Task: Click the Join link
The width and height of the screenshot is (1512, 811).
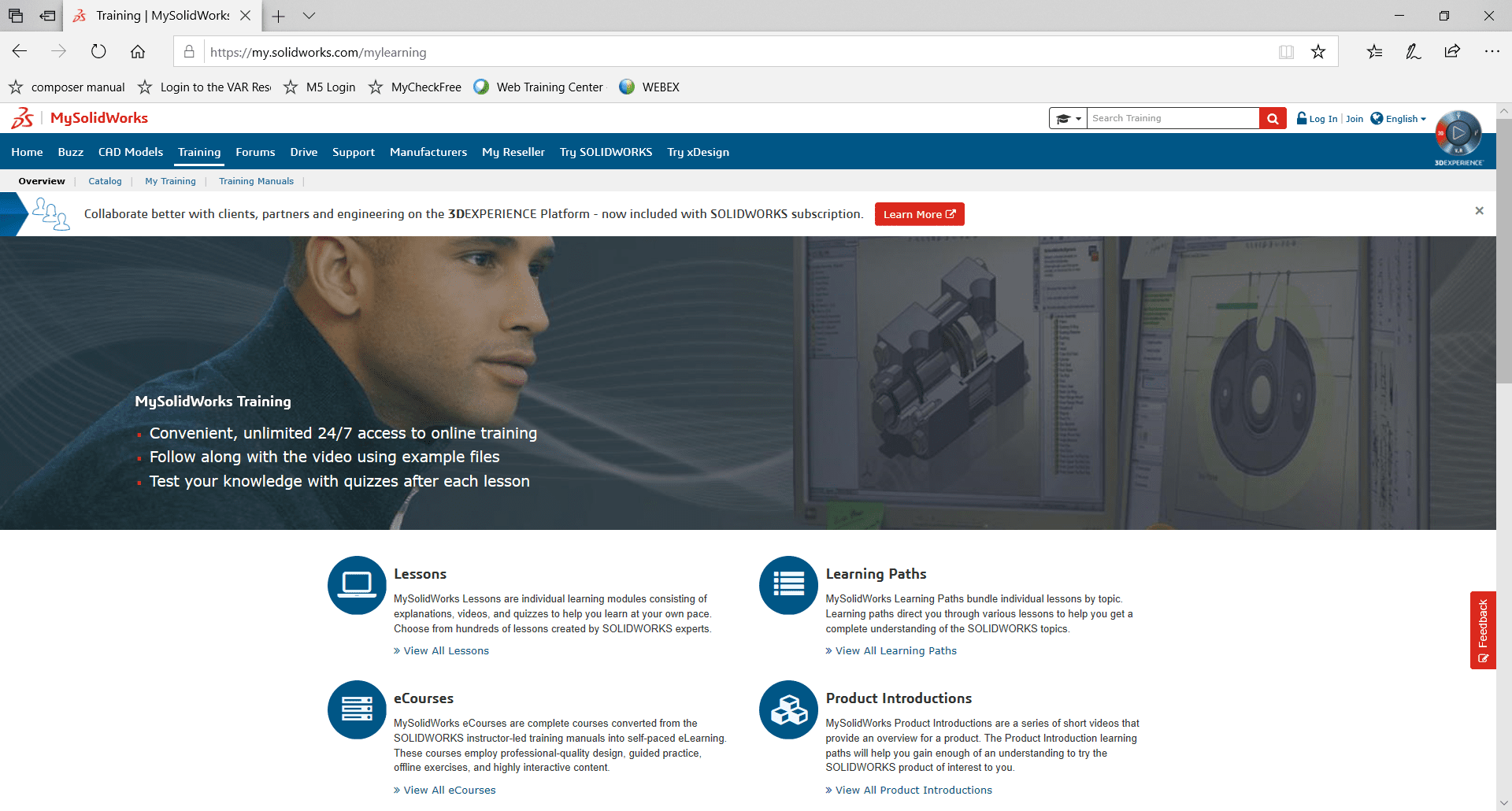Action: 1354,119
